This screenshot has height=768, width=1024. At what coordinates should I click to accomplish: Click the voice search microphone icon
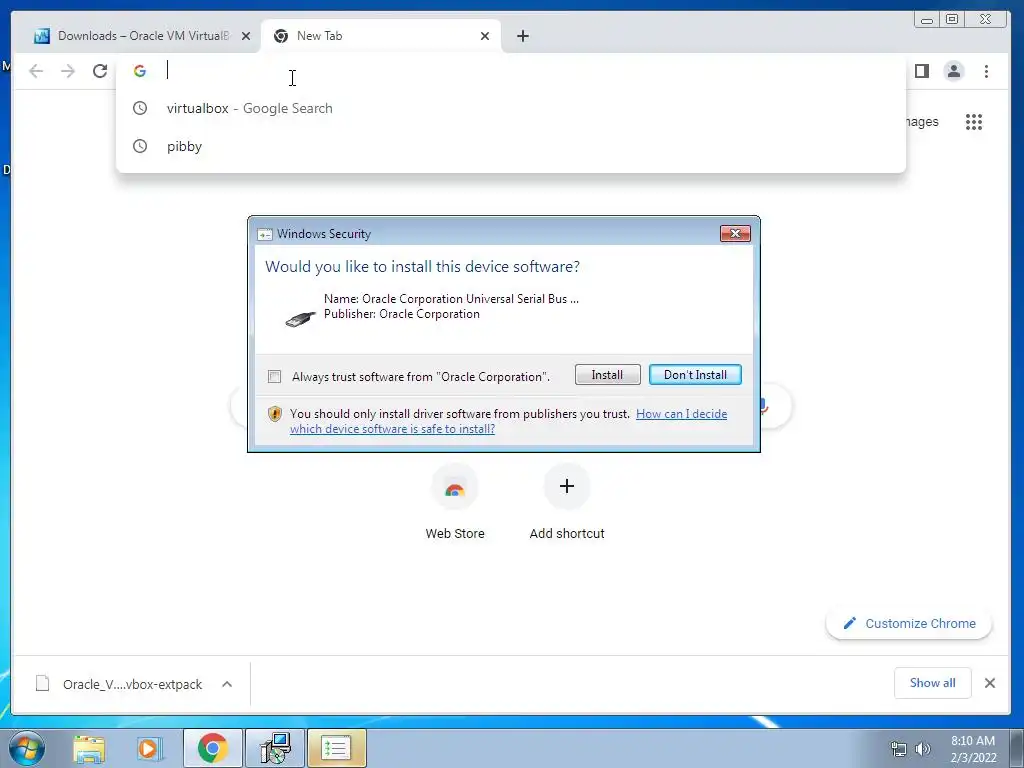click(764, 406)
